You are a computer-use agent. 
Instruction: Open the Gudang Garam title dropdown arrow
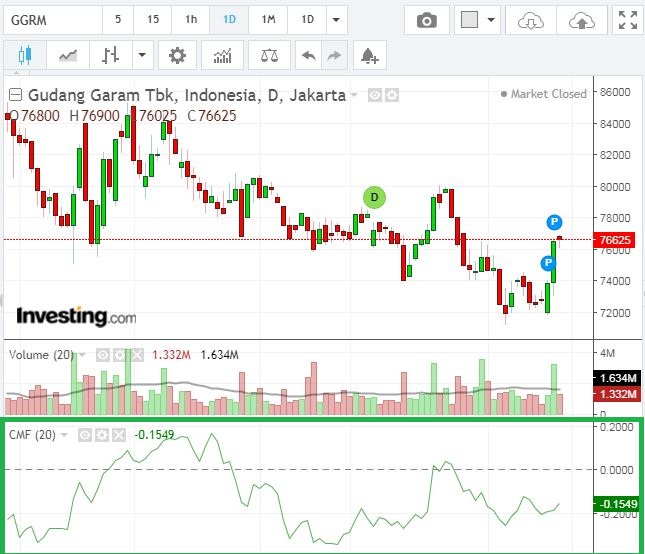(x=354, y=95)
